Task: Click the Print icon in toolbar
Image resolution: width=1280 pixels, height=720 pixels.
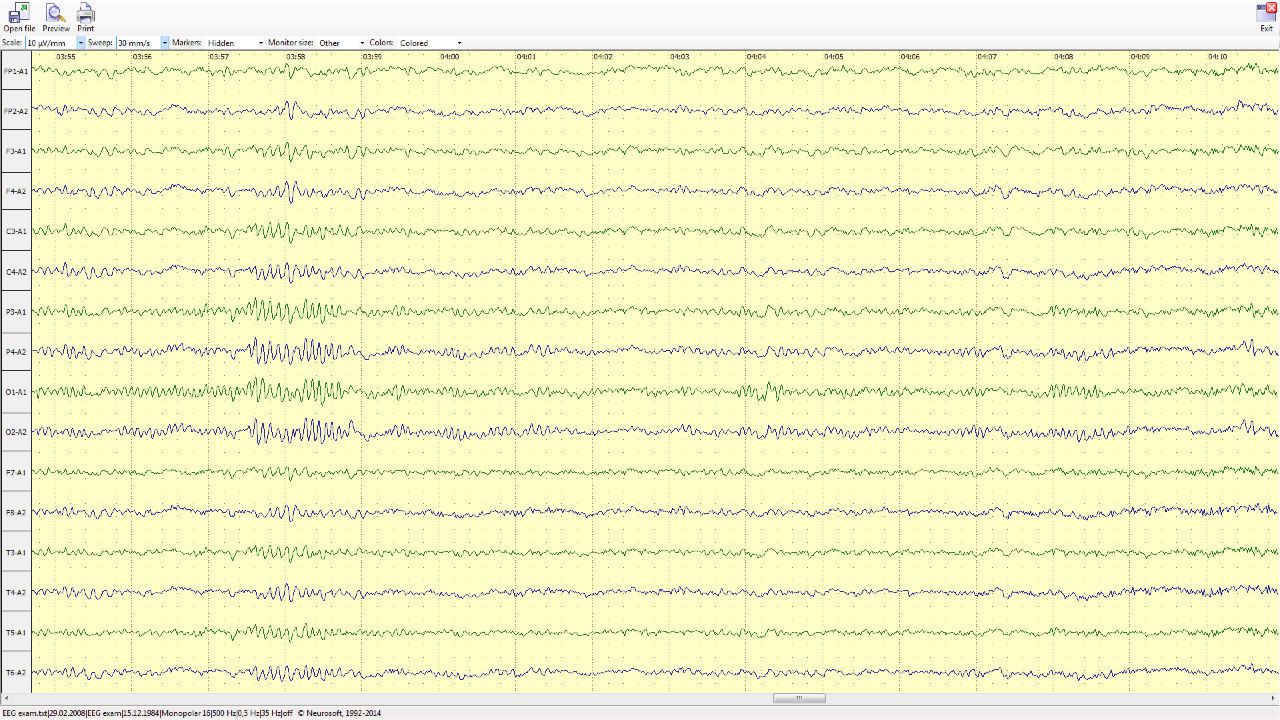Action: (86, 15)
